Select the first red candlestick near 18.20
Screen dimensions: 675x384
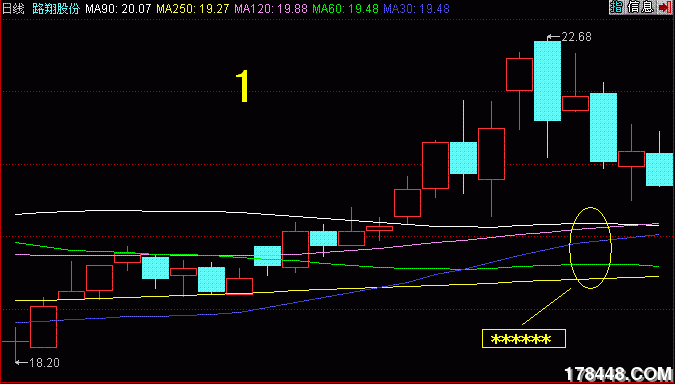click(43, 327)
